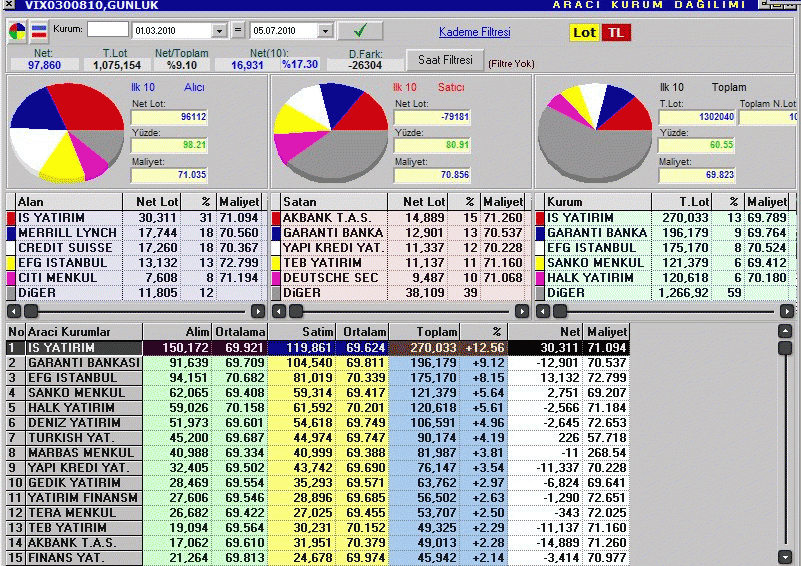Click CREDIT SUISSE in the Alan table

coord(65,248)
